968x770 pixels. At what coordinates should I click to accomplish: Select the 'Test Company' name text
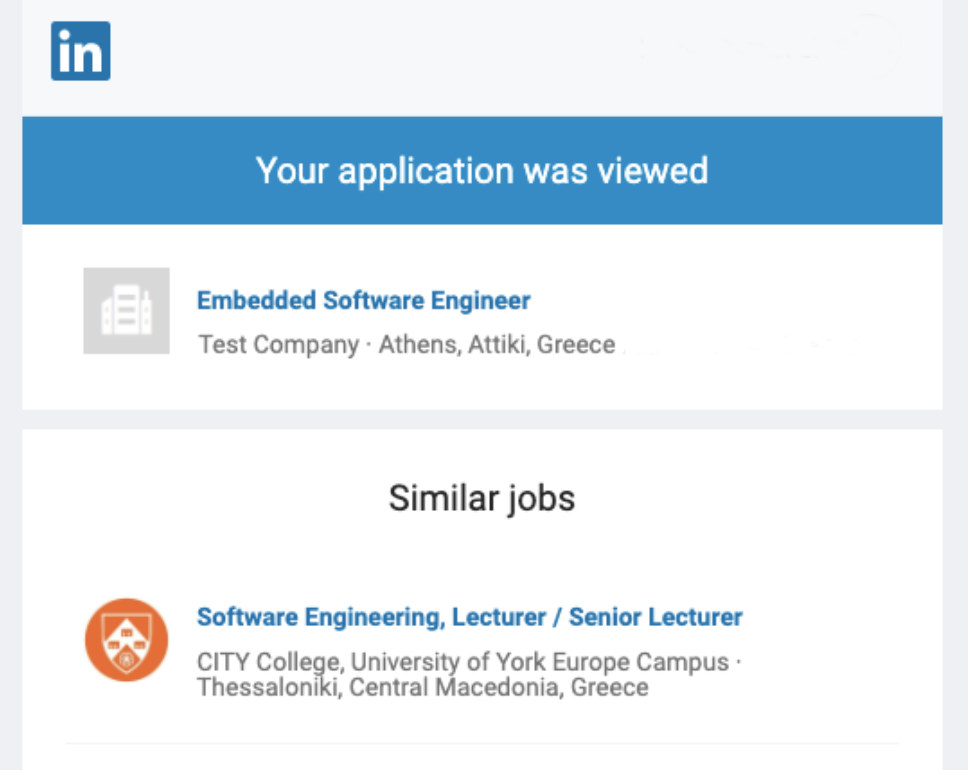278,345
